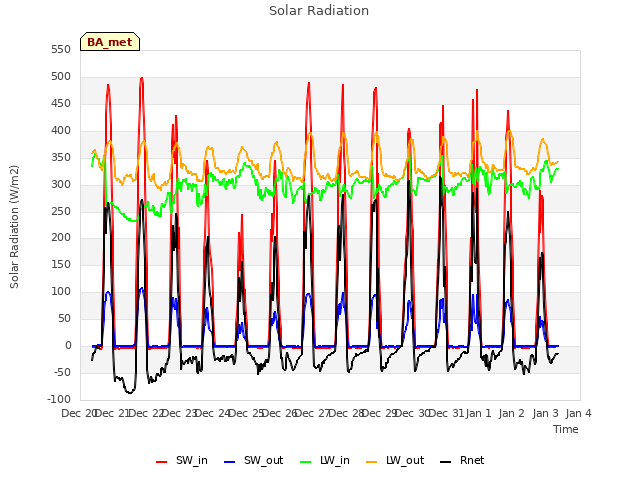Click the Dec 22 SW_in peak near 500
This screenshot has width=640, height=480.
point(142,78)
